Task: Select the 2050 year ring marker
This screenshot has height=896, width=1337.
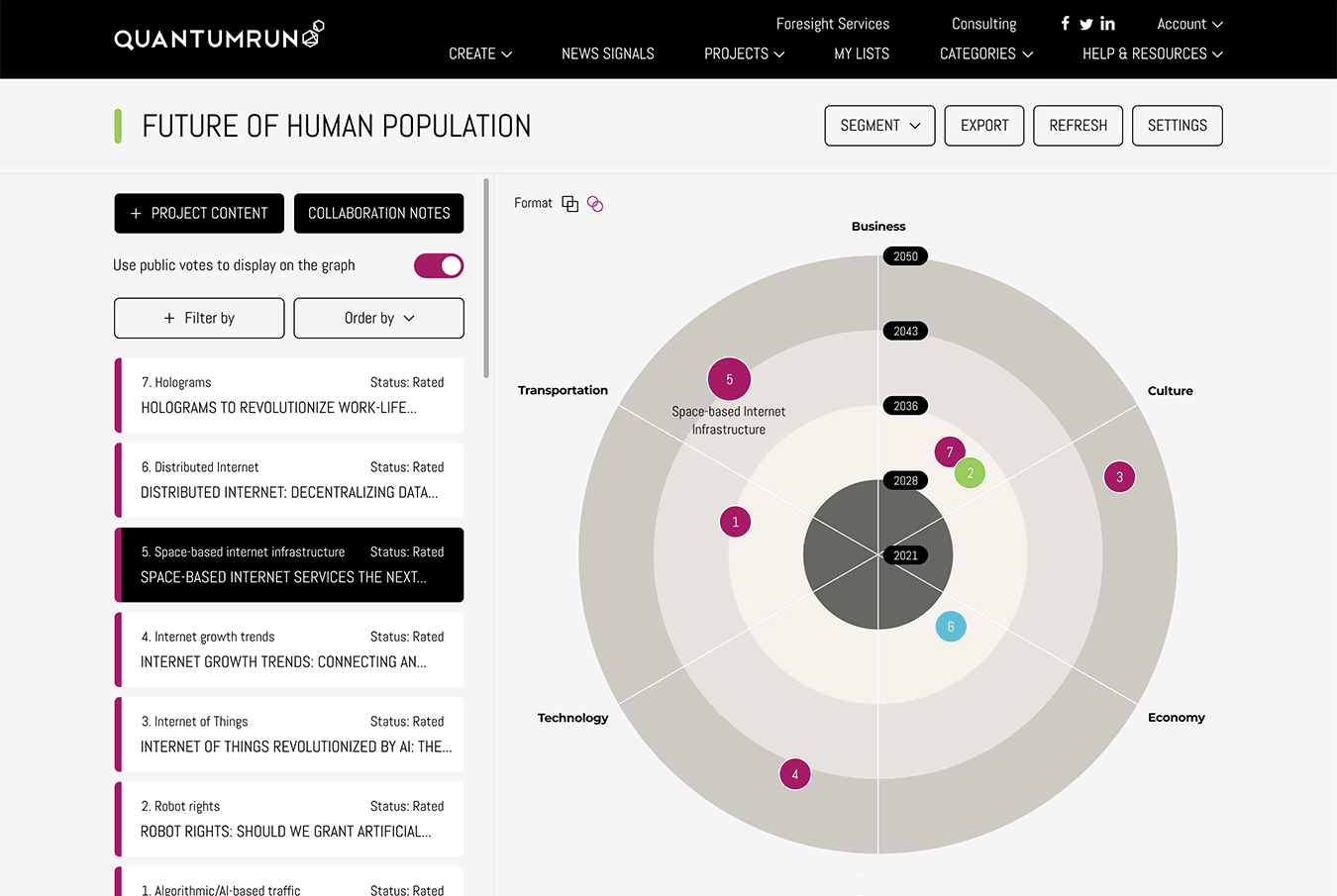Action: [x=905, y=256]
